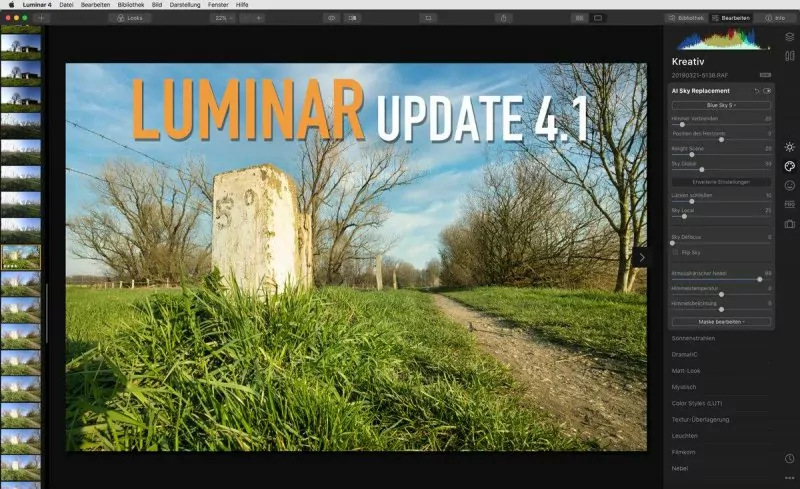The image size is (800, 489).
Task: Click the histogram display
Action: [x=721, y=39]
